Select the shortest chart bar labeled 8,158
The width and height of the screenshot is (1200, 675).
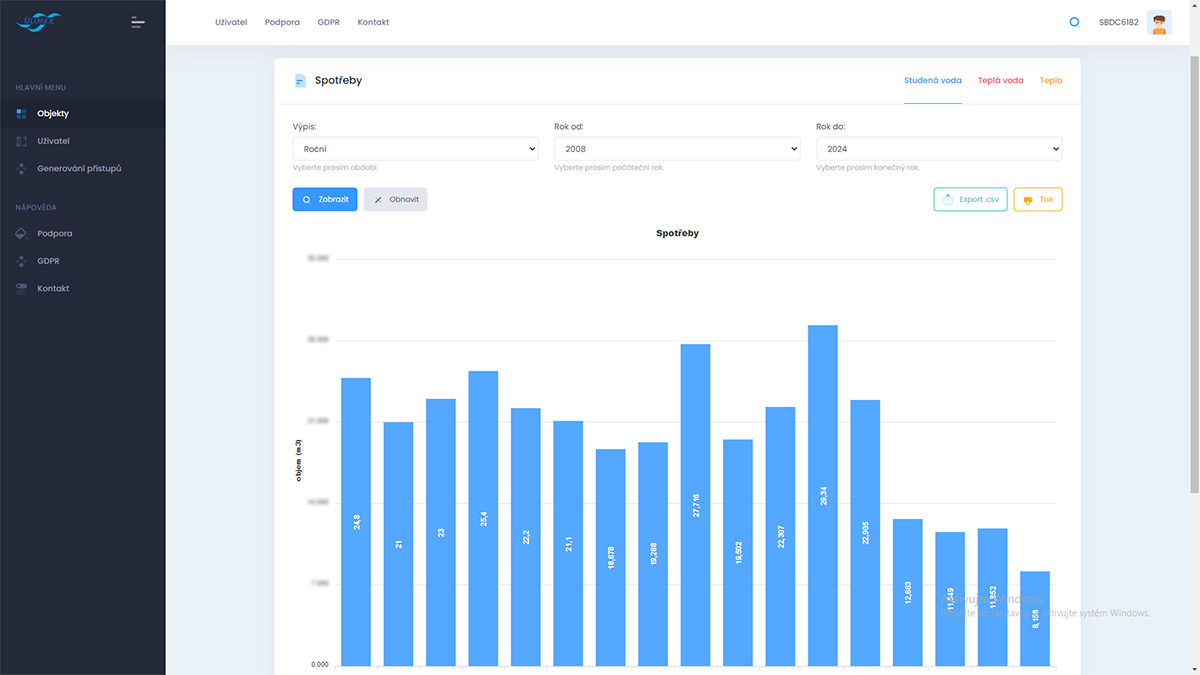(x=1035, y=619)
